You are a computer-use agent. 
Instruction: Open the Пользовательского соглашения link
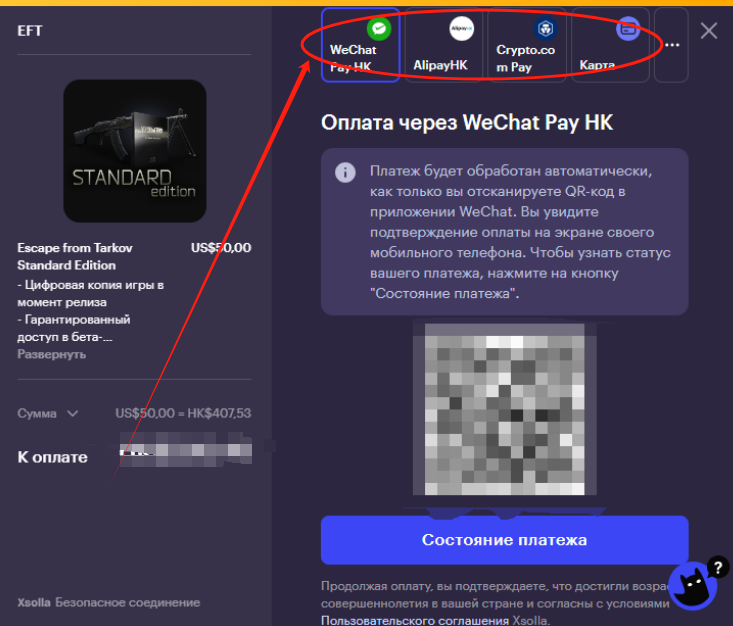415,620
